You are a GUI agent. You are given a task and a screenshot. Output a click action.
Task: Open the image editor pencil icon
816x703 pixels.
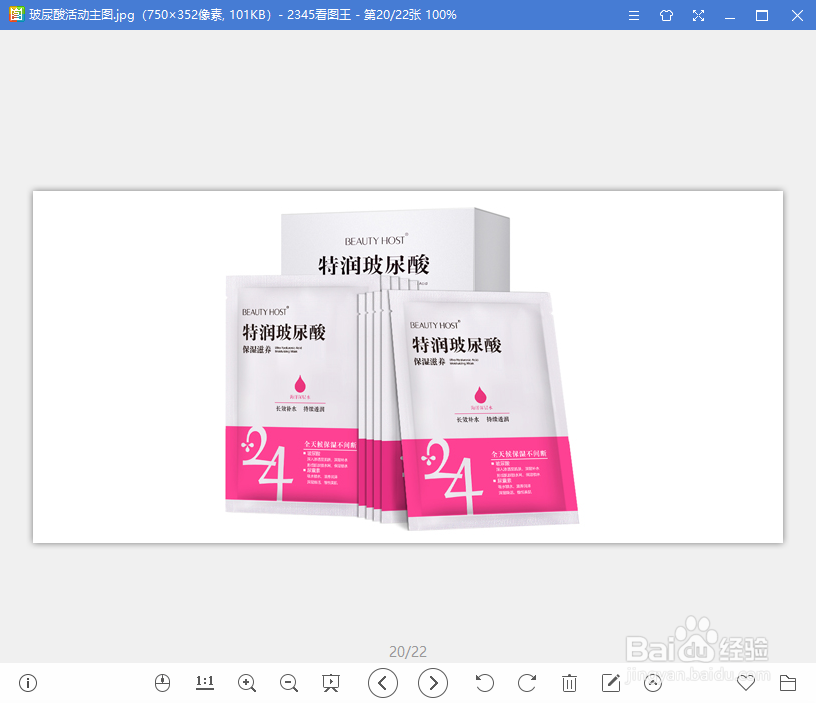[611, 683]
